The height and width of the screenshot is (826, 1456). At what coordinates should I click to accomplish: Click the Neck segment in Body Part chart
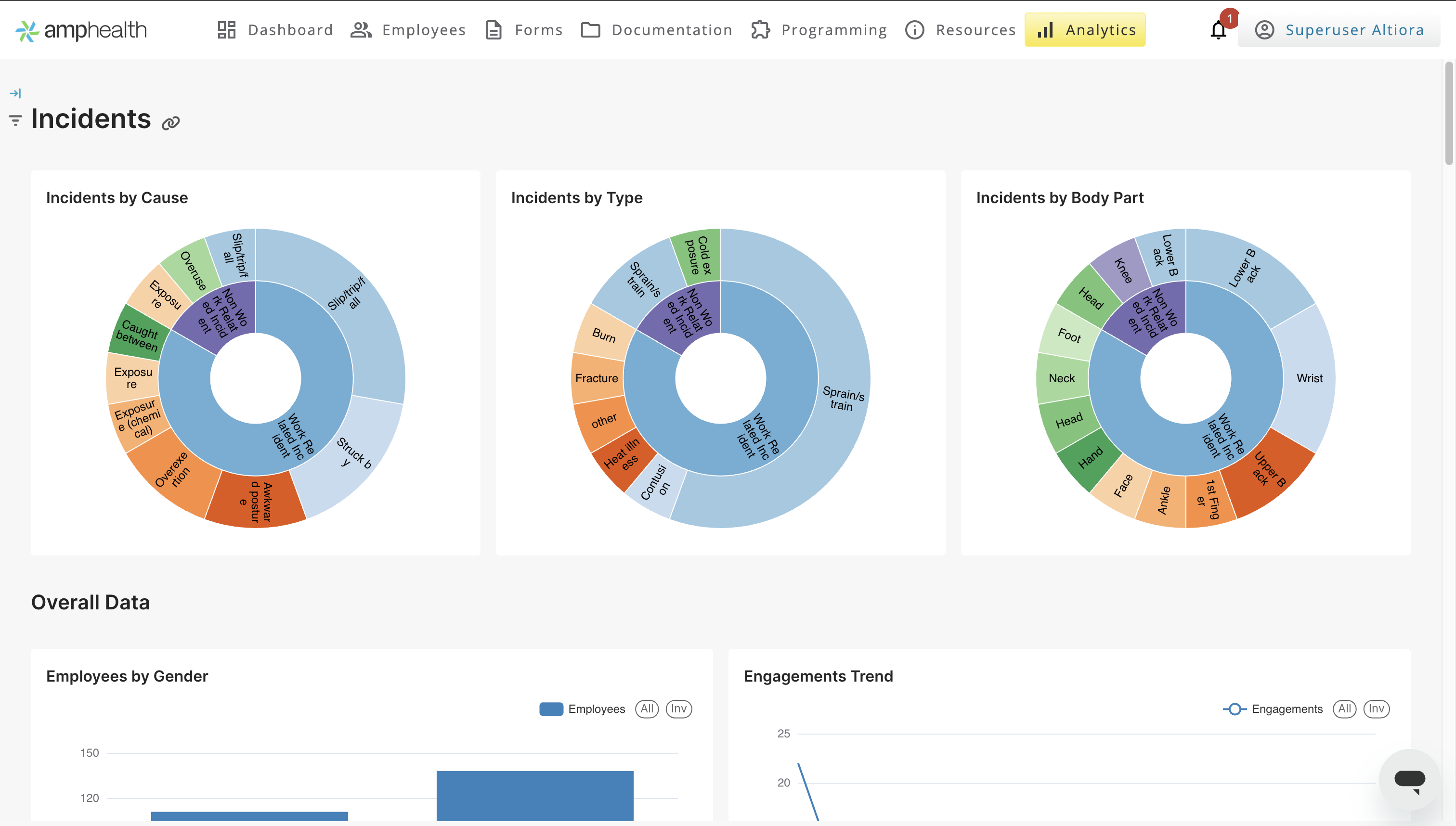pyautogui.click(x=1062, y=378)
